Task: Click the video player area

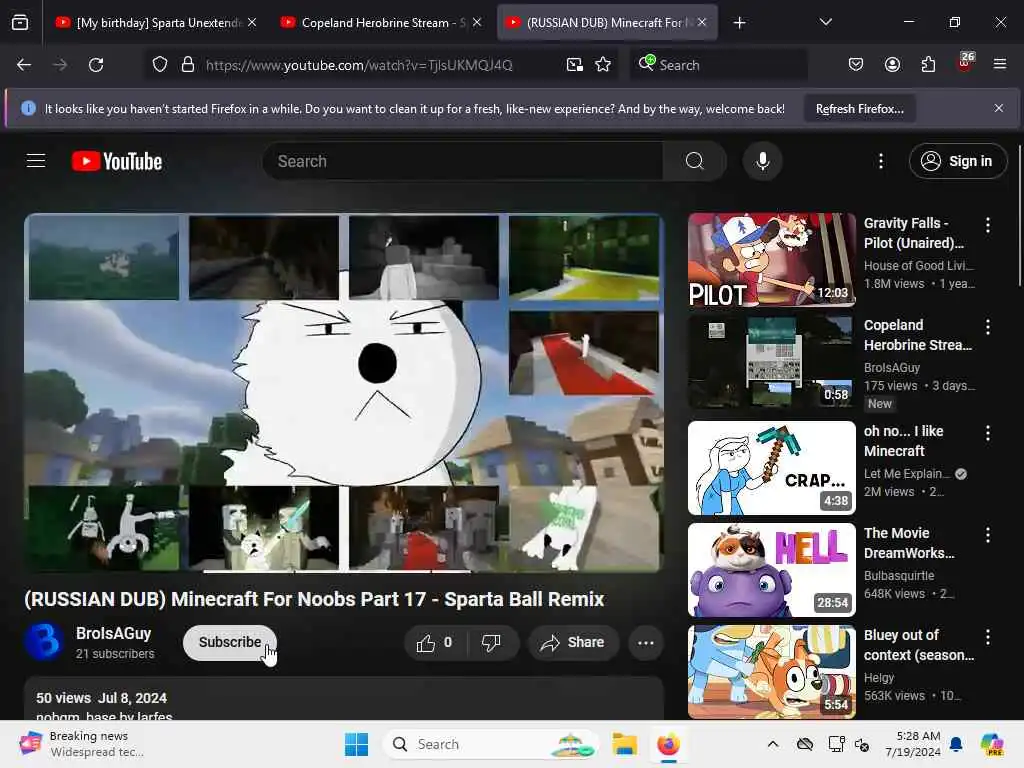Action: coord(344,393)
